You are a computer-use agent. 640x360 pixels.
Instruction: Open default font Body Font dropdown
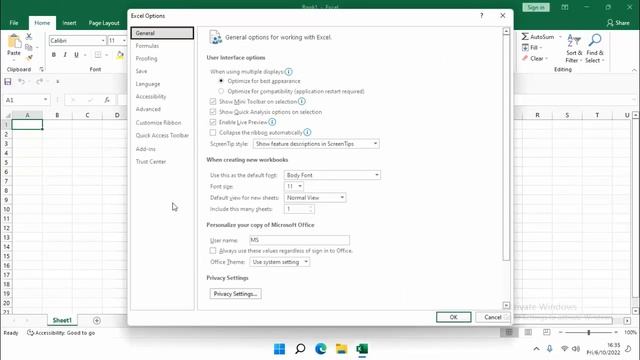(x=332, y=175)
